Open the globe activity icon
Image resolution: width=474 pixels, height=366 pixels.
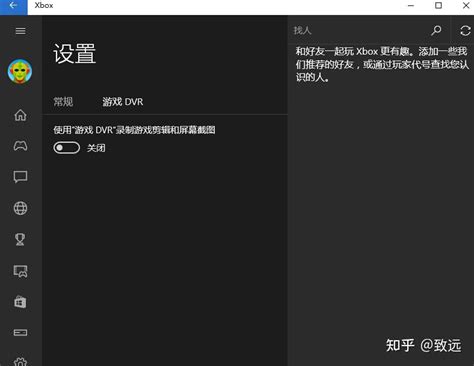tap(20, 208)
